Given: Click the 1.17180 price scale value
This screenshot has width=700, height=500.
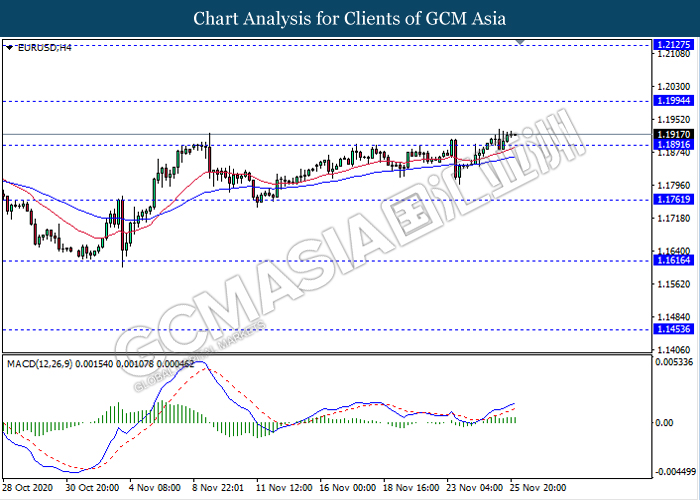Looking at the screenshot, I should click(674, 218).
